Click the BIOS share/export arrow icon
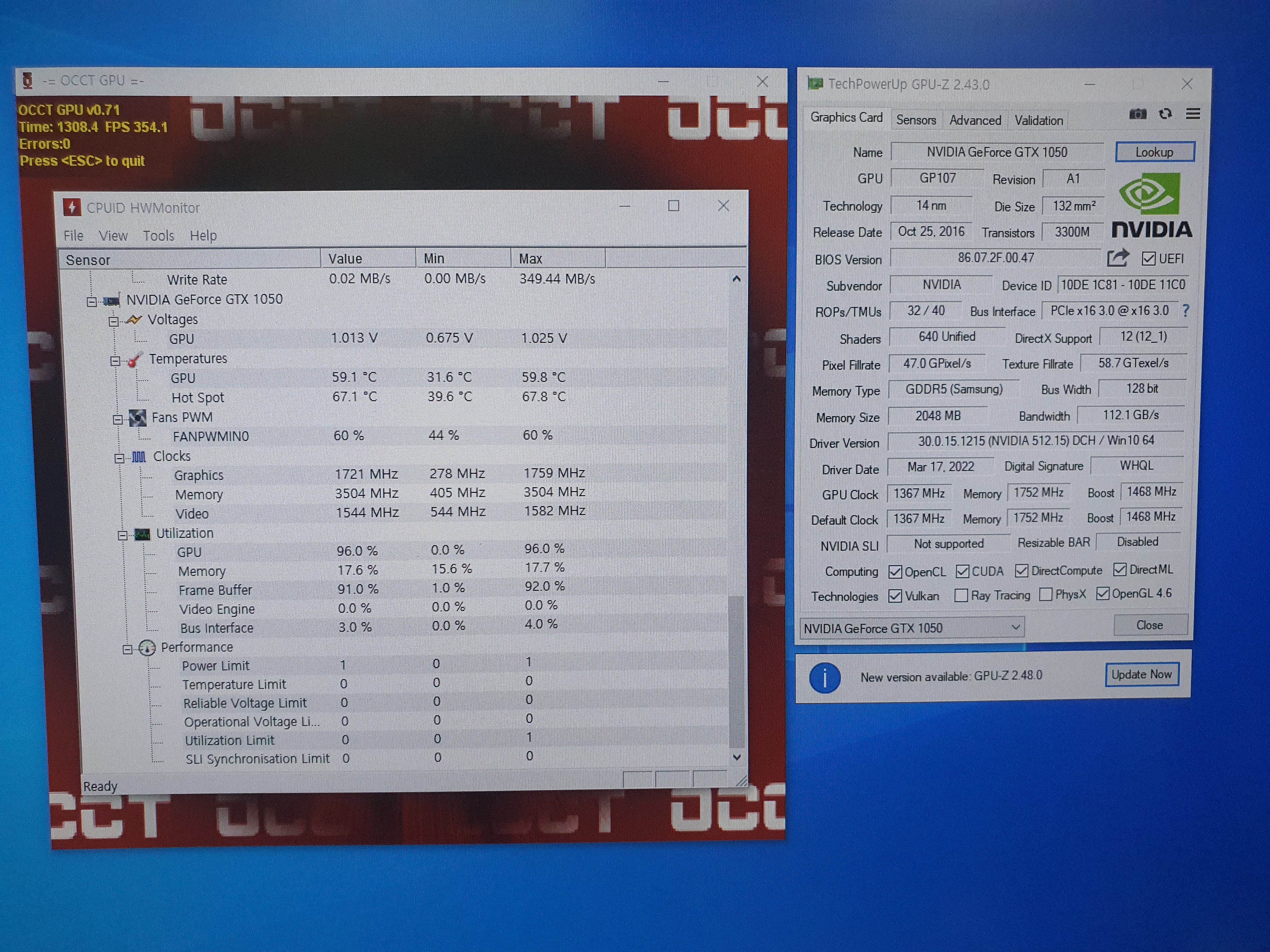This screenshot has height=952, width=1270. (1118, 258)
